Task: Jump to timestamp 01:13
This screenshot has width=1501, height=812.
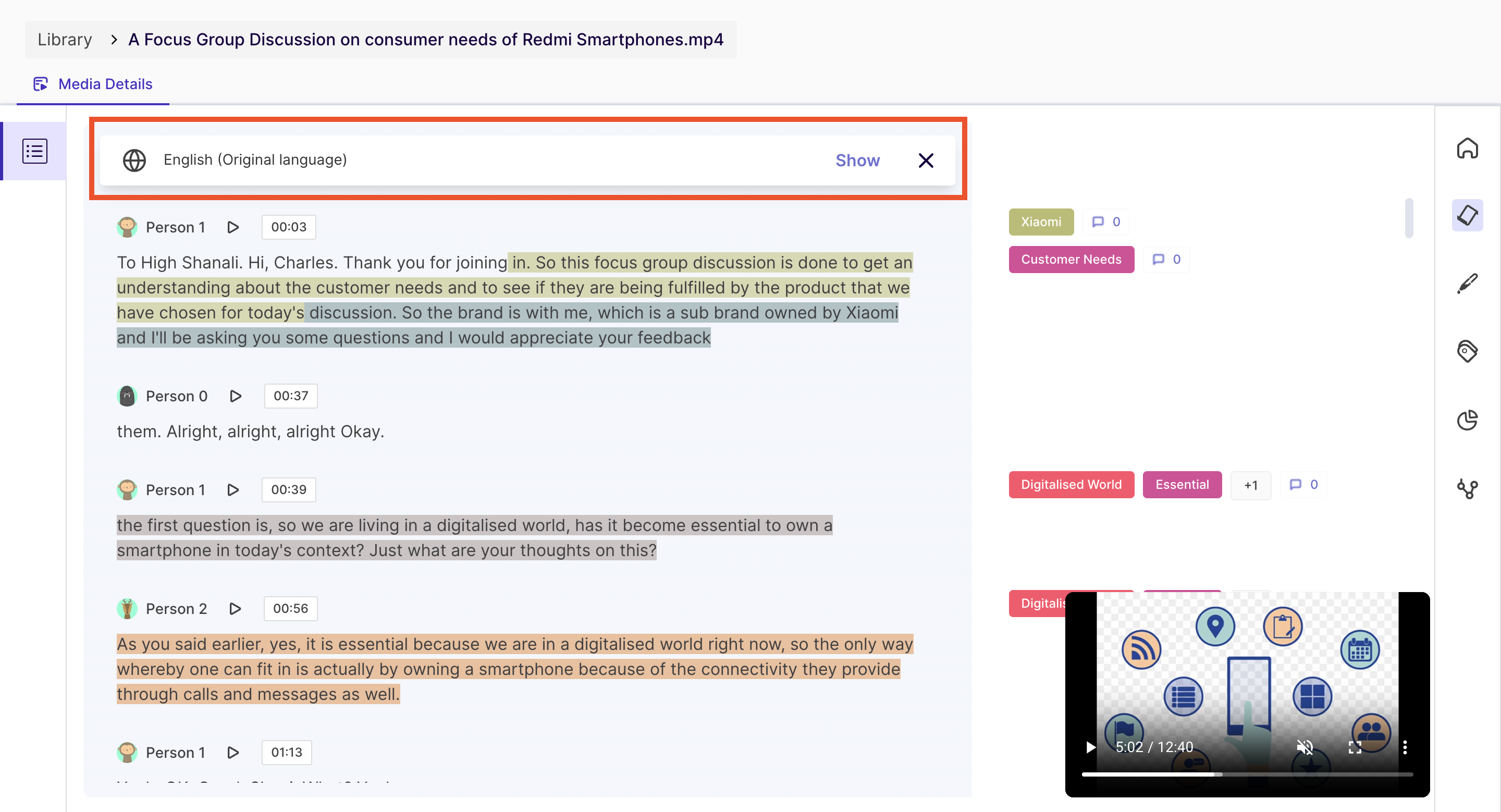Action: (x=286, y=753)
